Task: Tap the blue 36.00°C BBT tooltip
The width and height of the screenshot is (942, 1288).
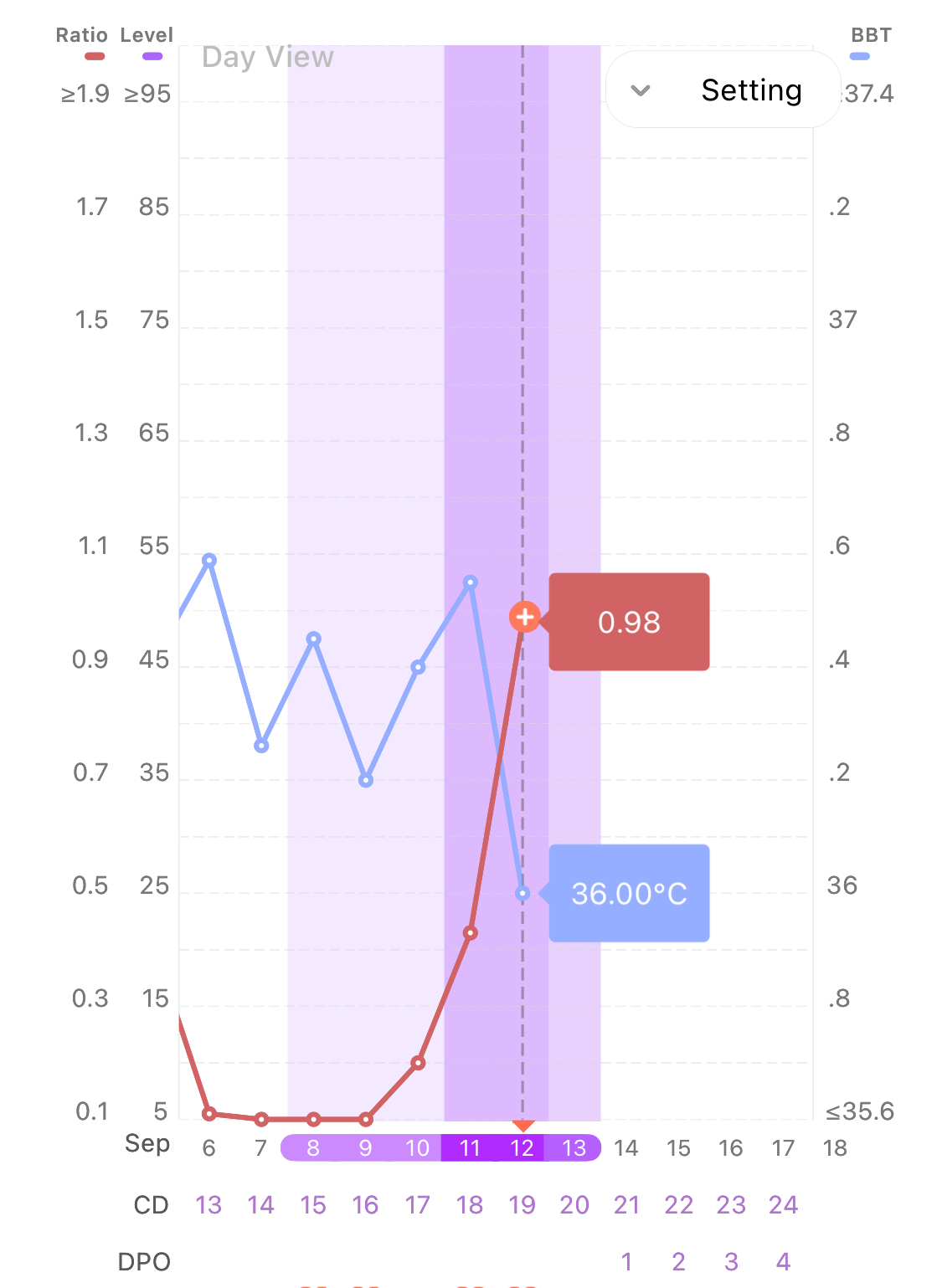Action: pyautogui.click(x=629, y=893)
